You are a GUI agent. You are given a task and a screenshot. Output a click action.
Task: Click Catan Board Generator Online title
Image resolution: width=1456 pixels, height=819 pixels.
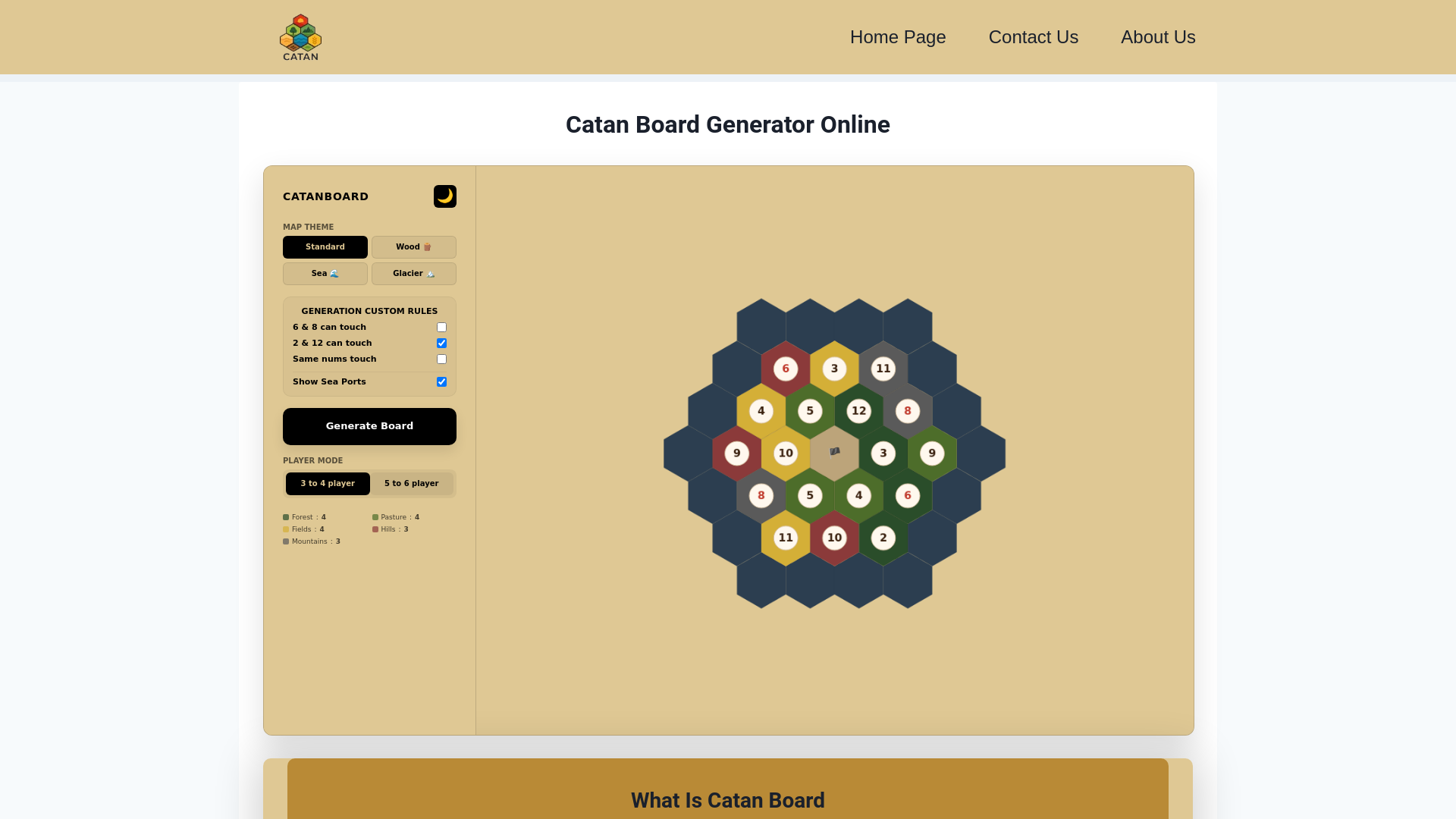(x=728, y=125)
